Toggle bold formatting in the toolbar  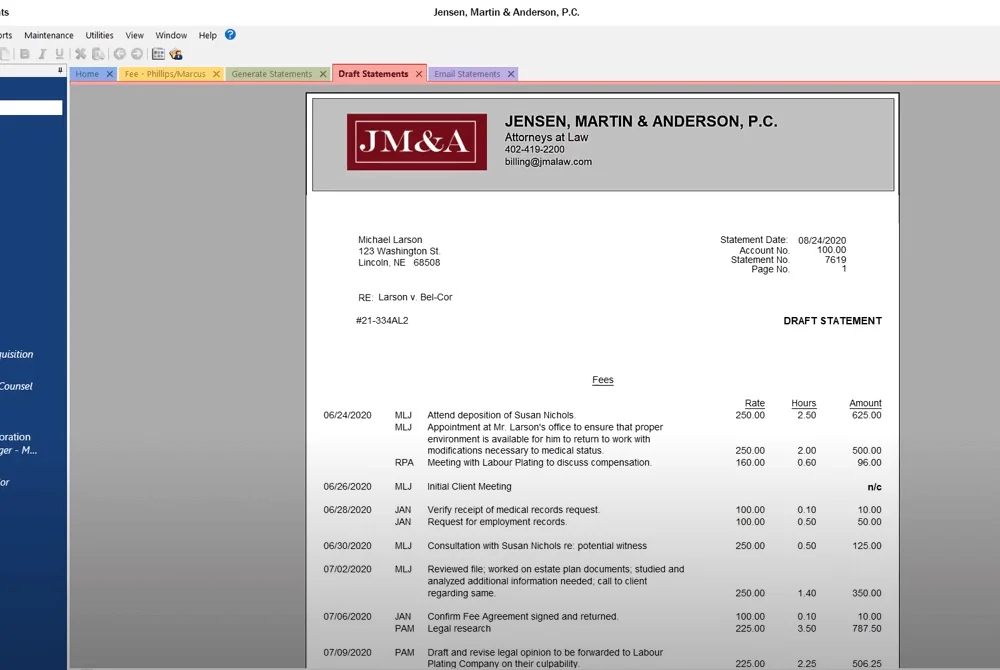click(25, 54)
